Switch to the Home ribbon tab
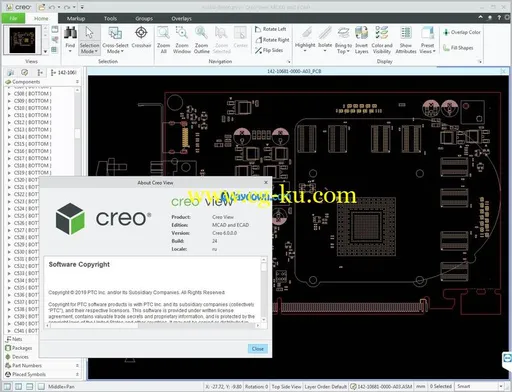This screenshot has height=392, width=512. point(41,18)
